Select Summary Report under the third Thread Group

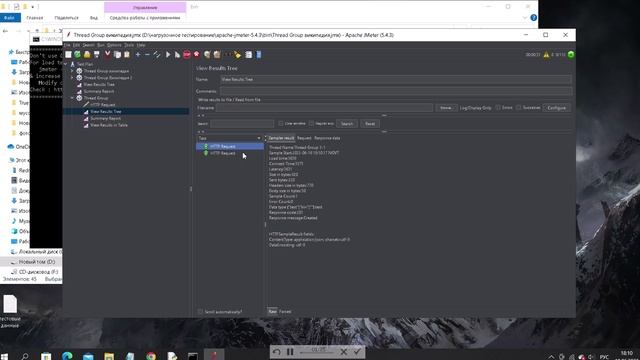point(106,118)
